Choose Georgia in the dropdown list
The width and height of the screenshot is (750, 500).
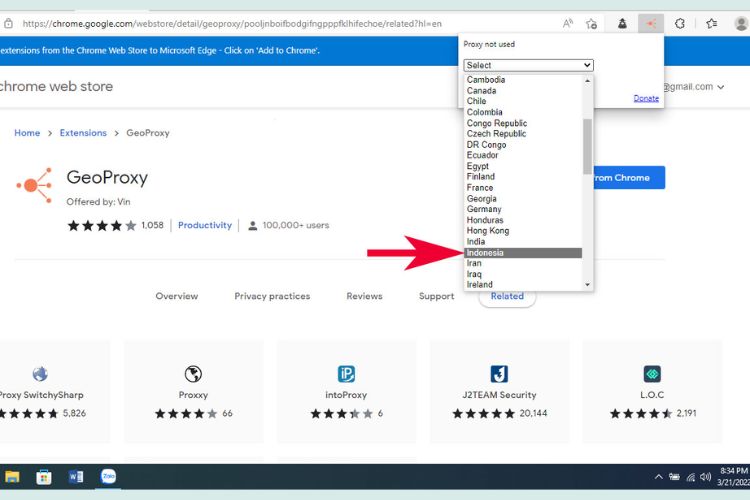point(523,199)
